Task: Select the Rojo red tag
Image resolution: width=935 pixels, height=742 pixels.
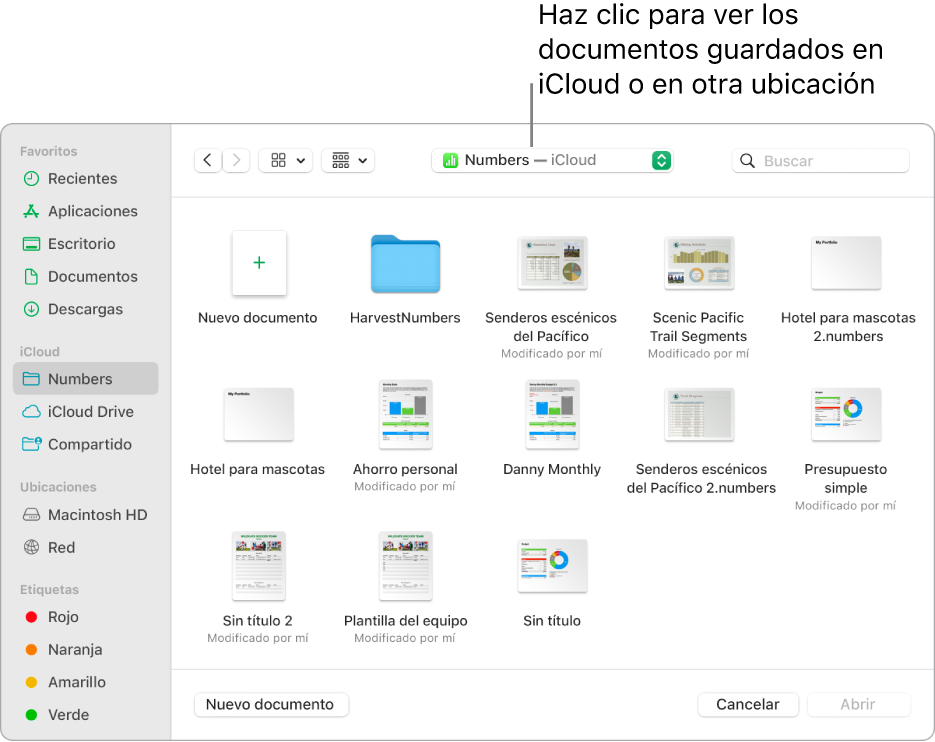Action: click(32, 617)
